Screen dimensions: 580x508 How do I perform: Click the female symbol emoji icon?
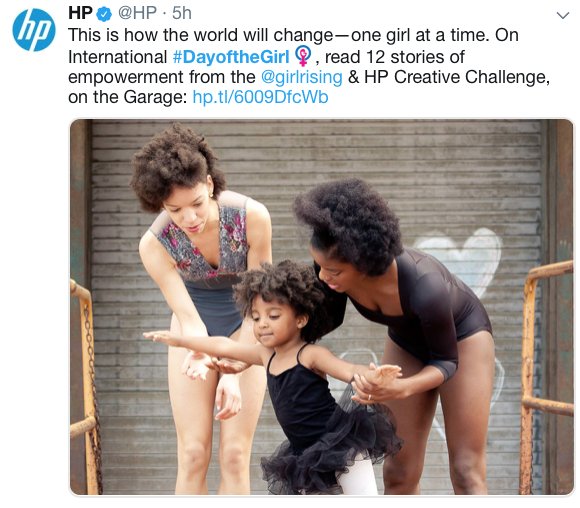(x=302, y=56)
